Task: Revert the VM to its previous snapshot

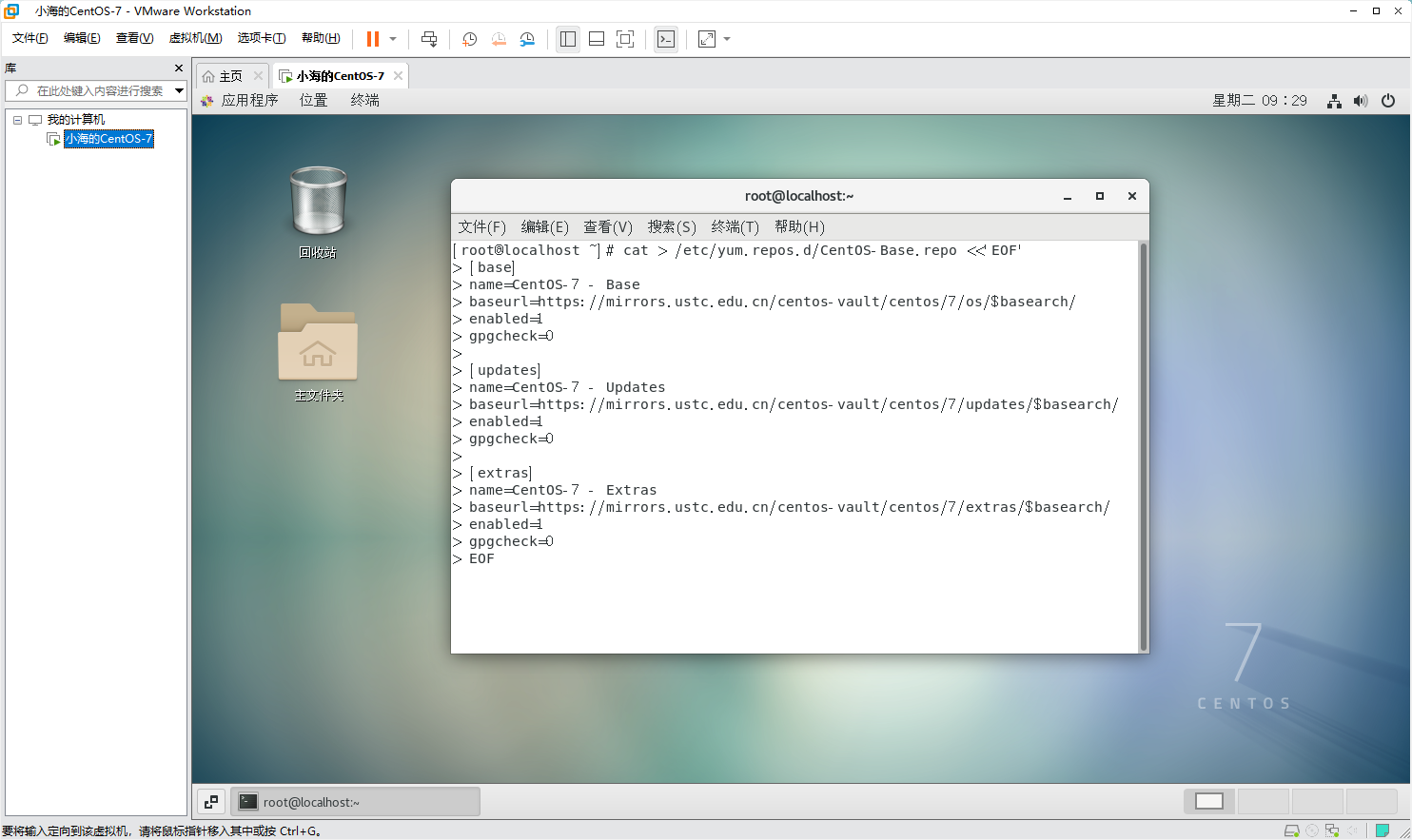Action: tap(499, 39)
